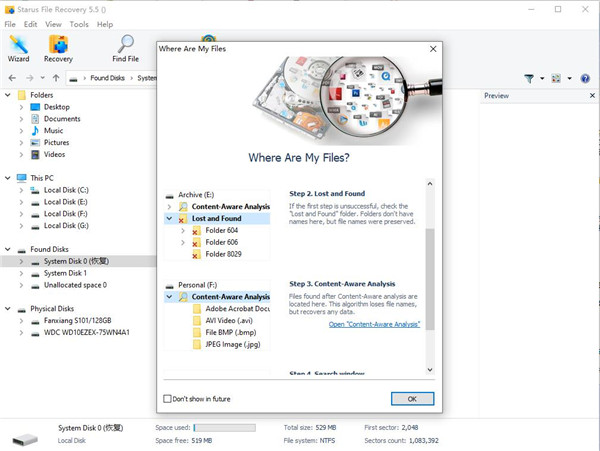The height and width of the screenshot is (451, 600).
Task: Open the Find File search tool
Action: pyautogui.click(x=125, y=48)
